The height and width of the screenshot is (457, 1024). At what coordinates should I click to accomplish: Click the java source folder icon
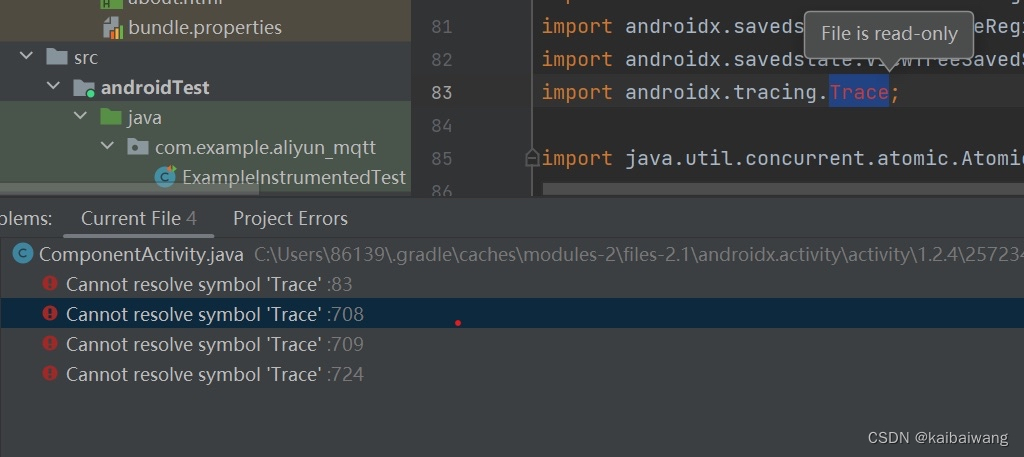(111, 118)
